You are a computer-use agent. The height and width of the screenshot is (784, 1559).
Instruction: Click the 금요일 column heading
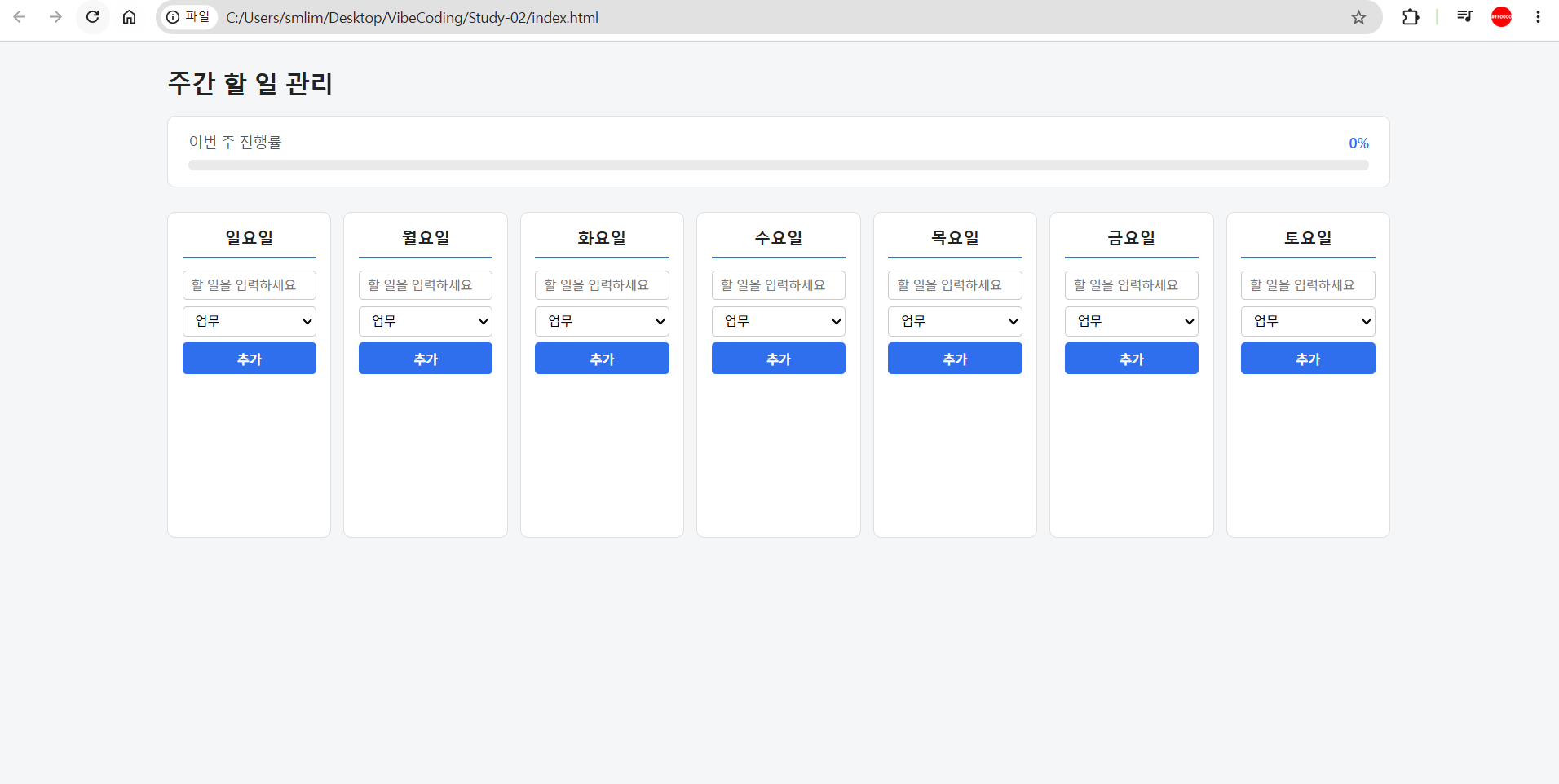tap(1132, 238)
